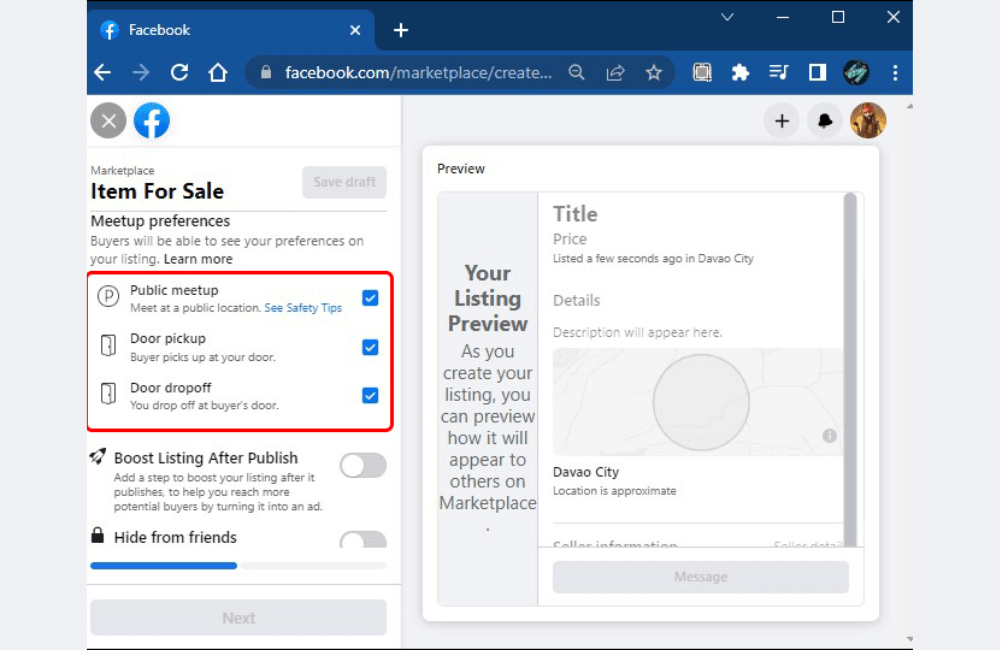The image size is (1000, 650).
Task: Click the Door dropoff door icon
Action: (107, 395)
